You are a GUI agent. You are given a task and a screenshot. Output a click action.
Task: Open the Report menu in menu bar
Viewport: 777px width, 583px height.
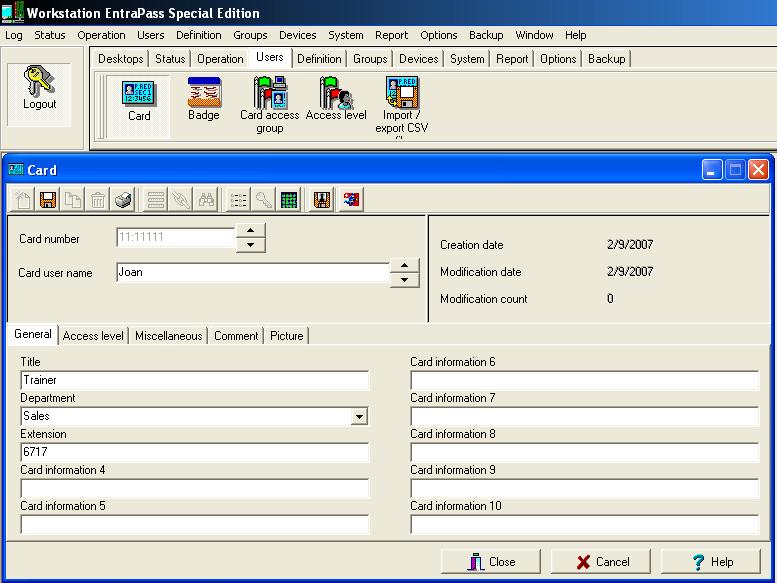coord(391,35)
